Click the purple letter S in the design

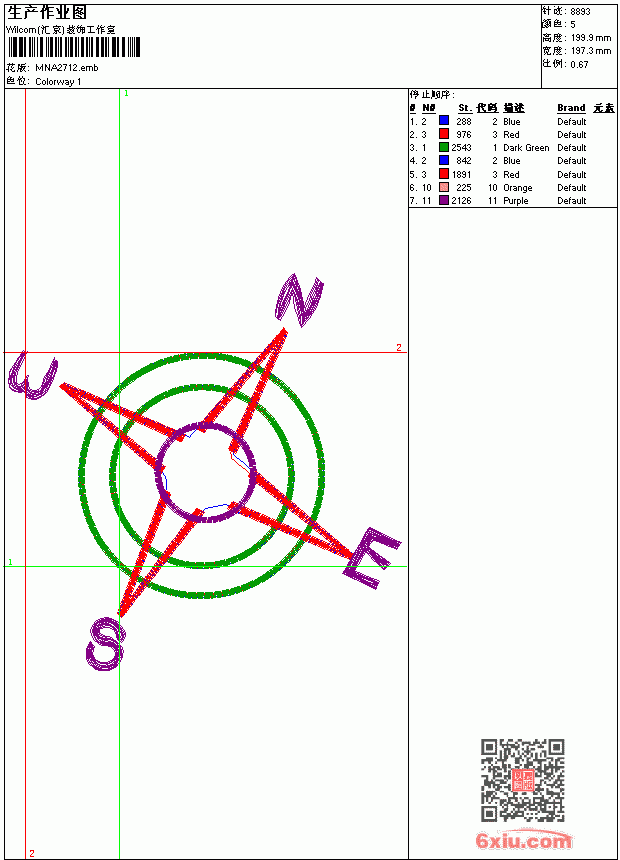[105, 644]
